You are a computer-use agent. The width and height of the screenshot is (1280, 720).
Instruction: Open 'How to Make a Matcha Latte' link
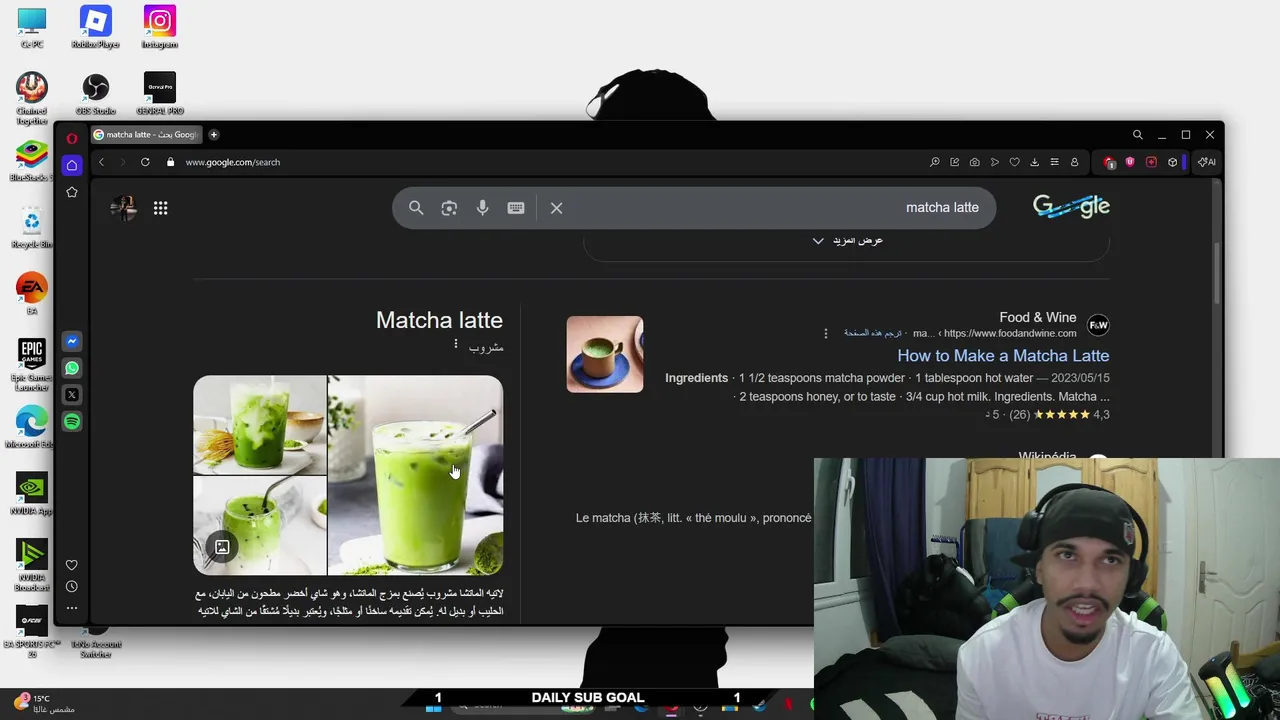[1003, 356]
